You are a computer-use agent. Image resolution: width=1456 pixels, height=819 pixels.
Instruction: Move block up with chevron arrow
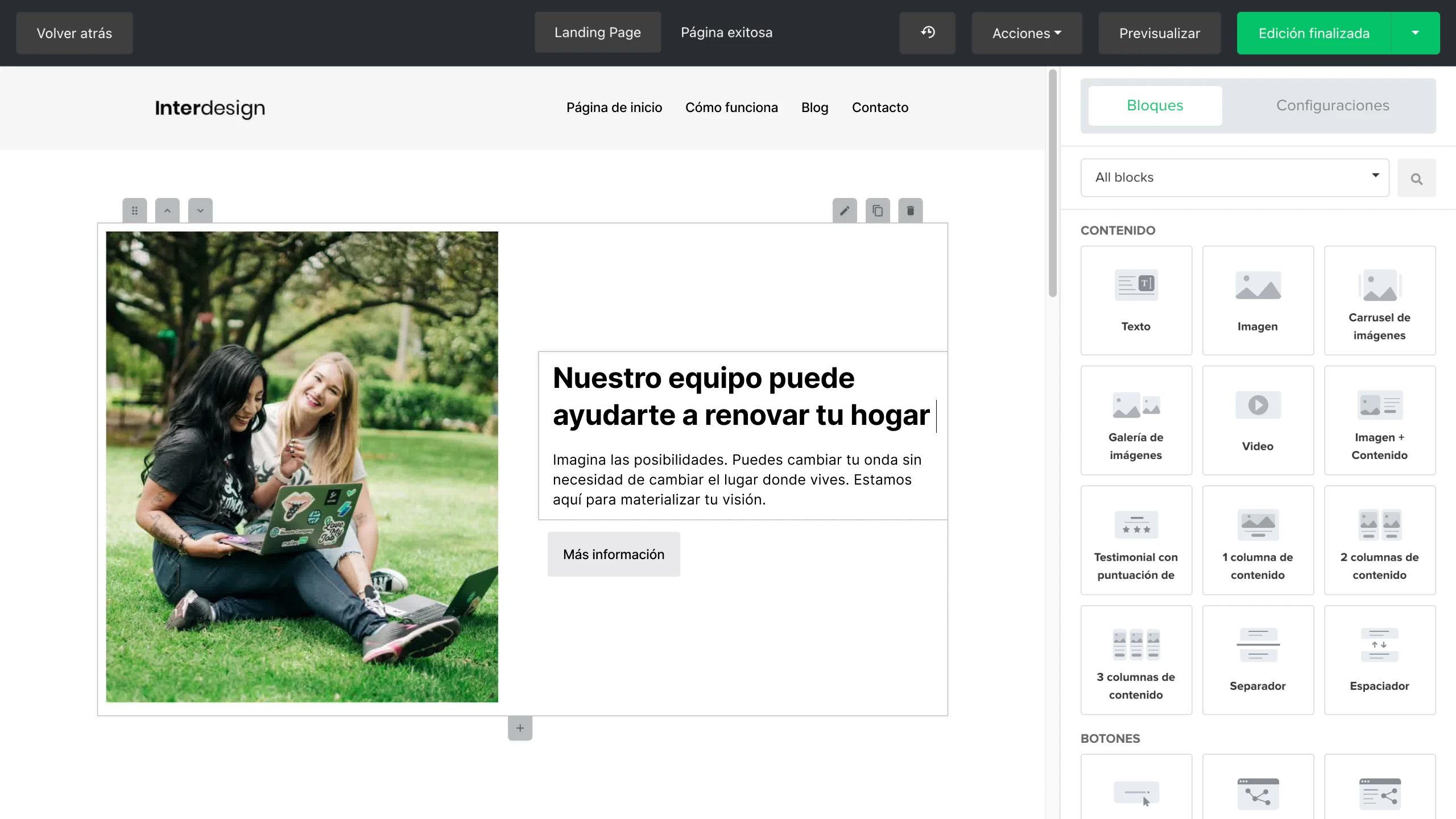tap(167, 211)
